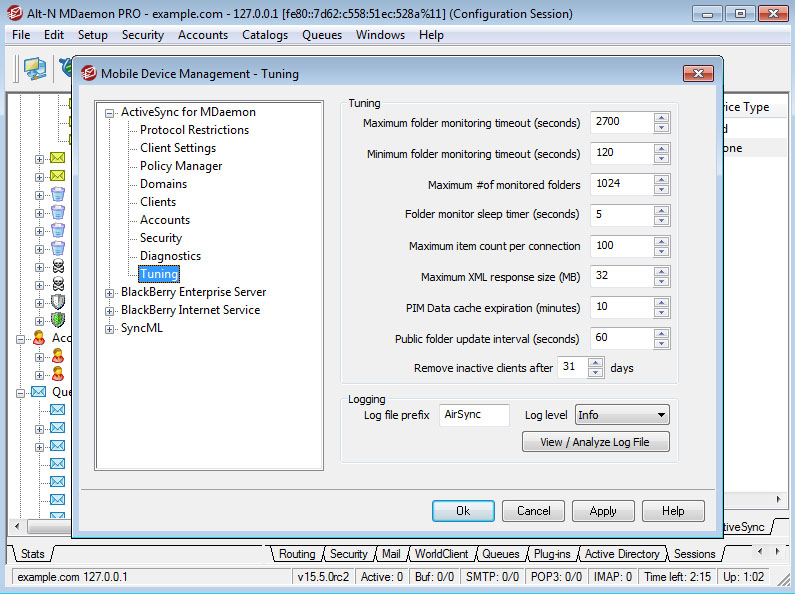Increase Folder monitor sleep timer
This screenshot has width=795, height=594.
click(661, 211)
